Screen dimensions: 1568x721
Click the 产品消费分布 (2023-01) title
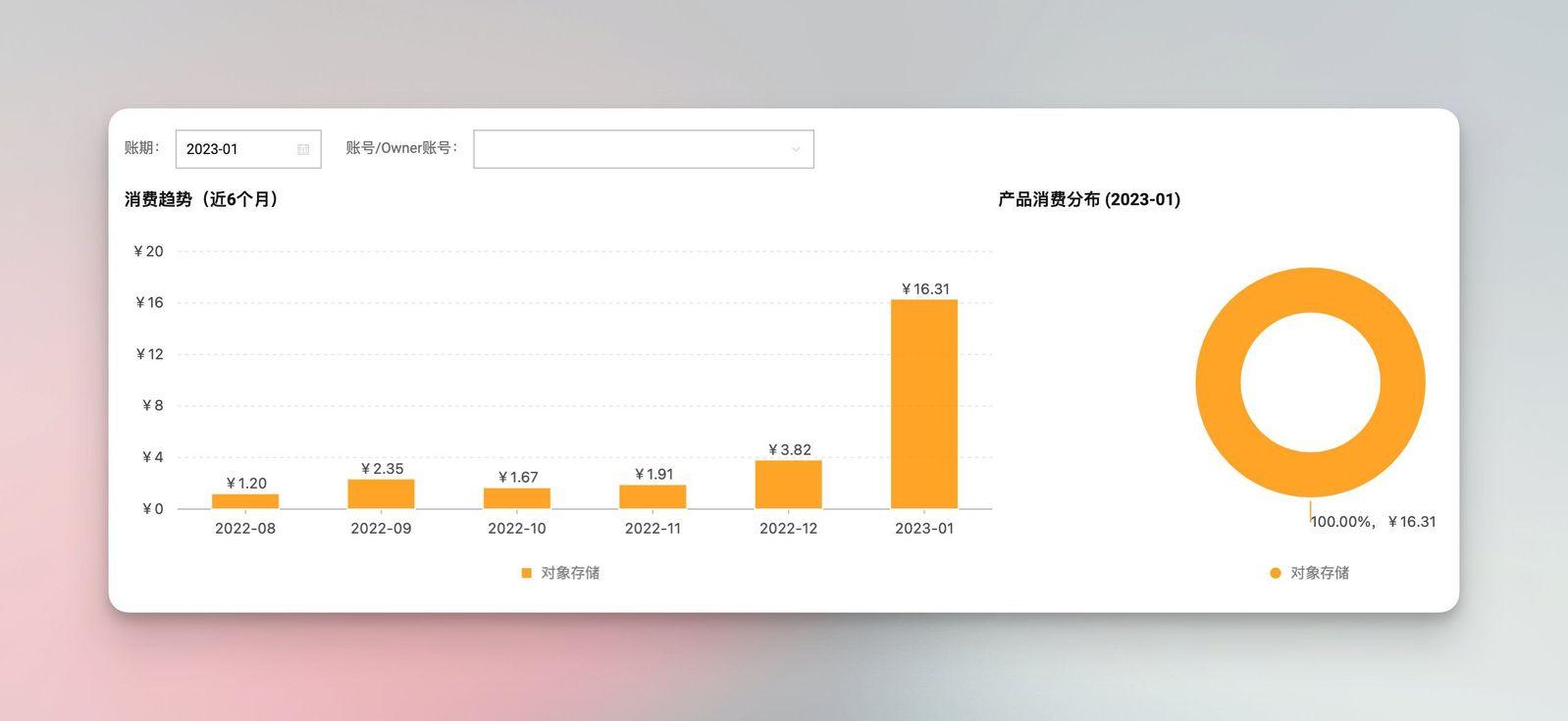pyautogui.click(x=1089, y=199)
